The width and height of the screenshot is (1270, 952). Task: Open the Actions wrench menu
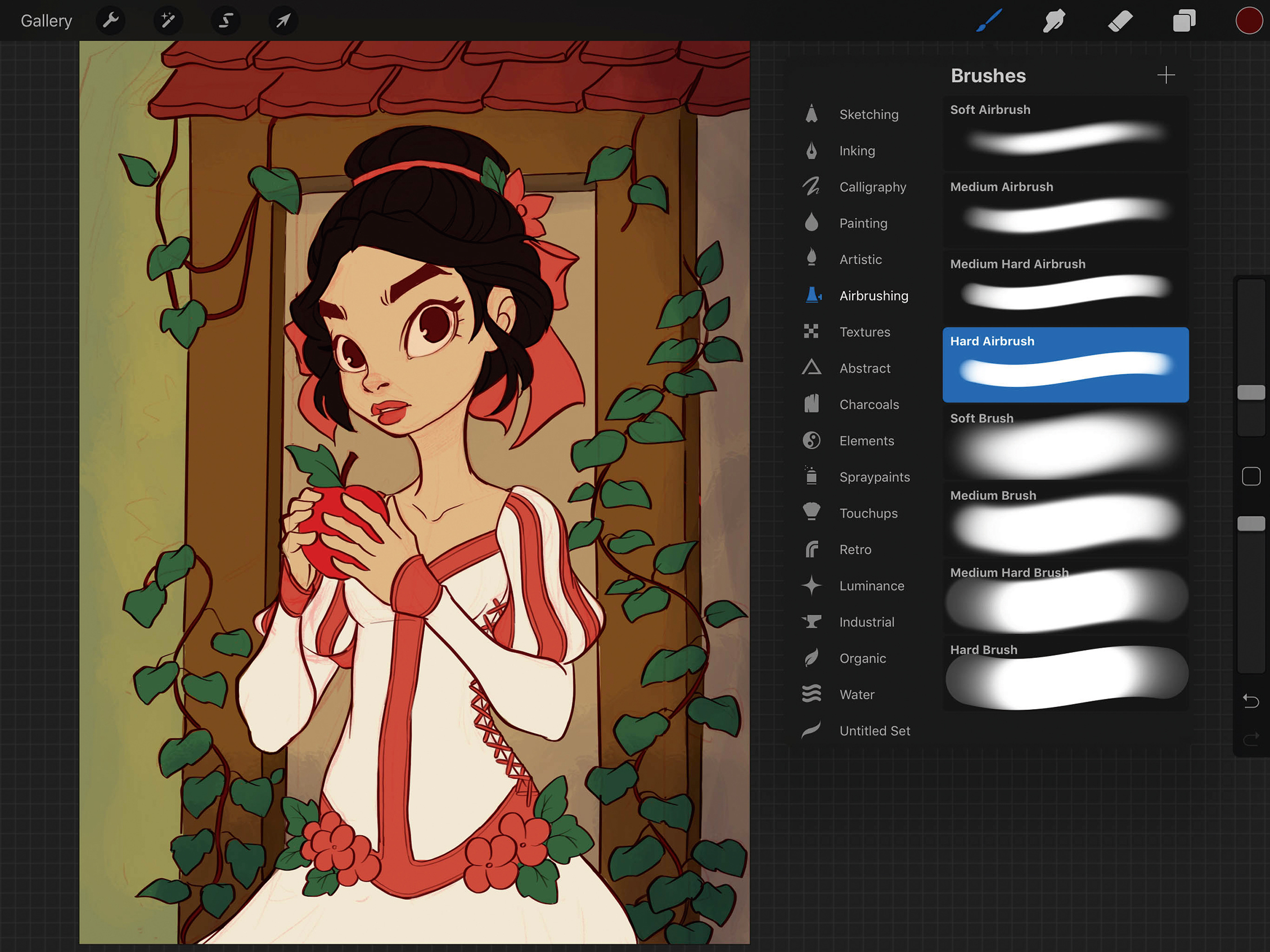coord(111,21)
